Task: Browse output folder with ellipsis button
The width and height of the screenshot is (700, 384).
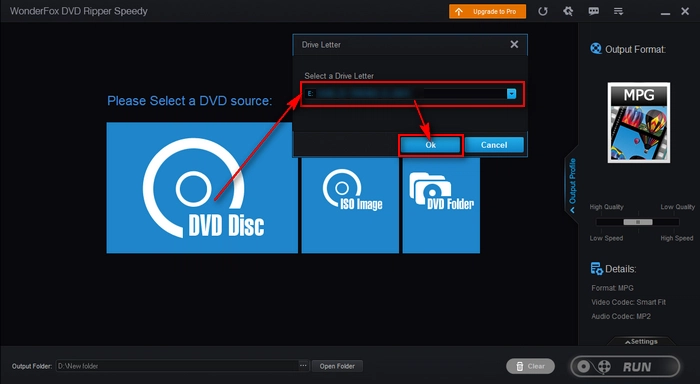Action: coord(303,366)
